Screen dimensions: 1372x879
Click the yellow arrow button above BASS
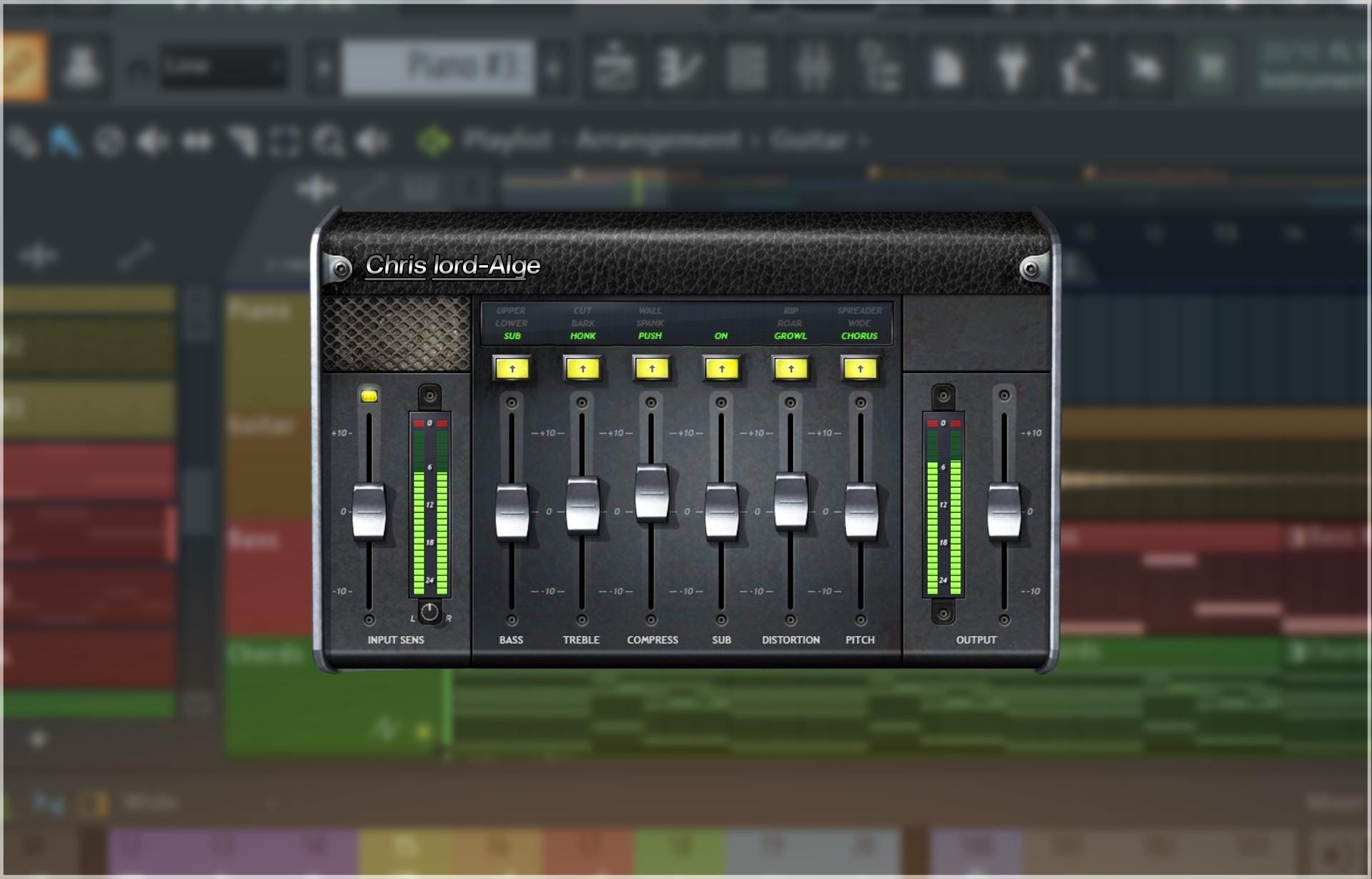pos(512,369)
